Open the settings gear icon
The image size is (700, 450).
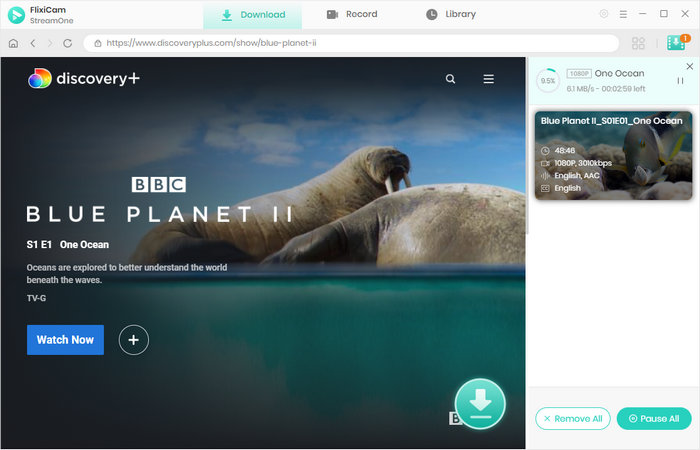tap(604, 14)
